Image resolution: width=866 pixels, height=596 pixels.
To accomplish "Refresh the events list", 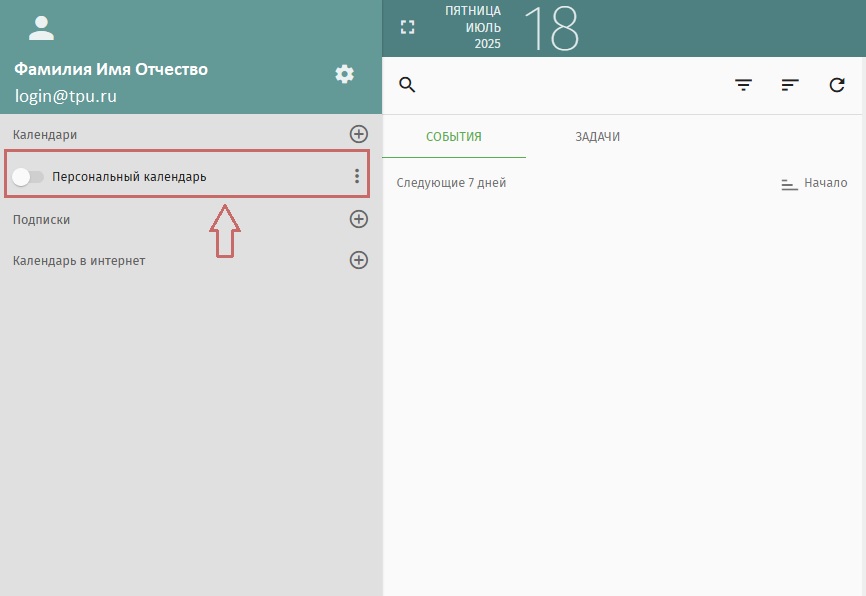I will point(837,85).
